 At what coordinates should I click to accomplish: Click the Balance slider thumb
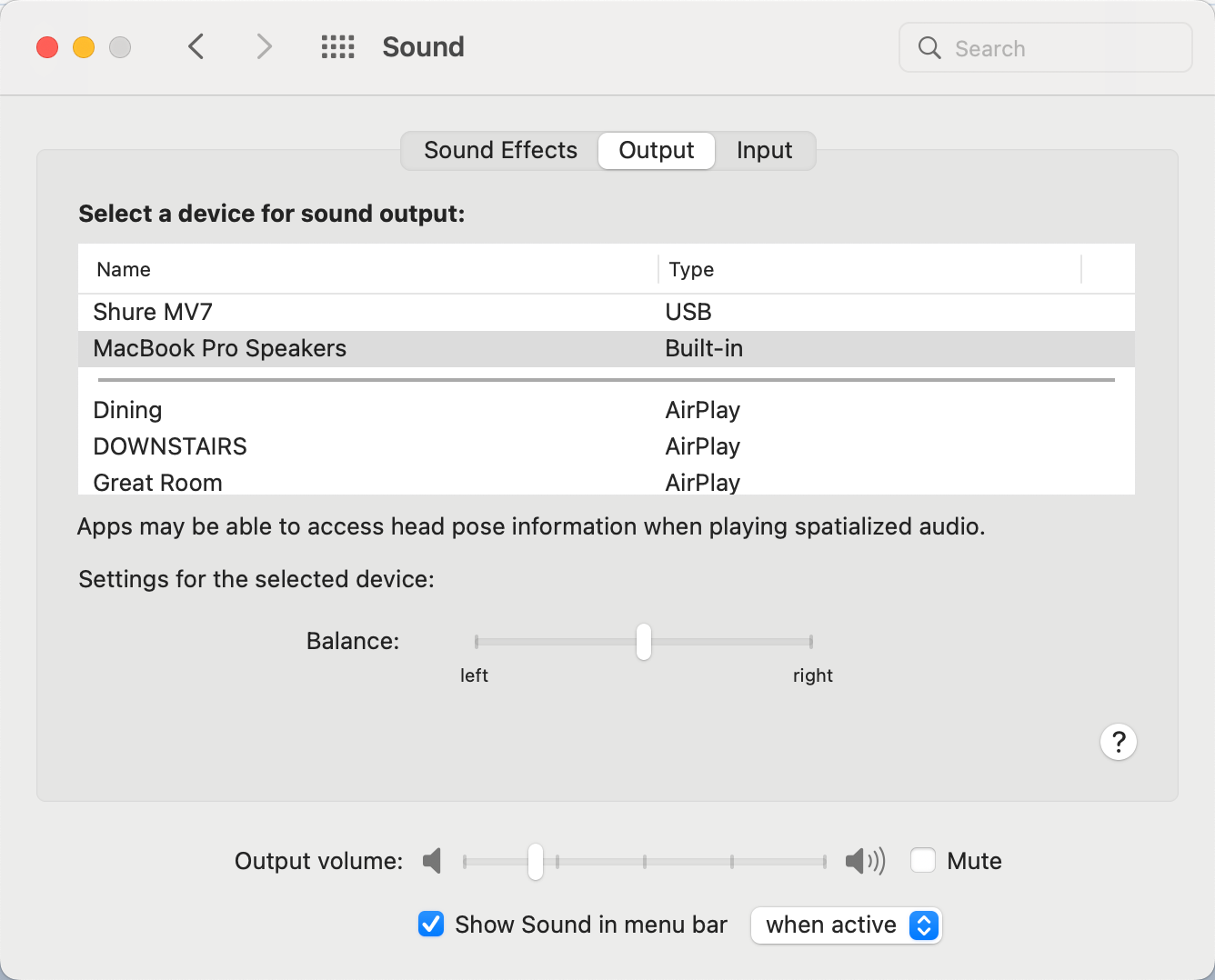644,642
